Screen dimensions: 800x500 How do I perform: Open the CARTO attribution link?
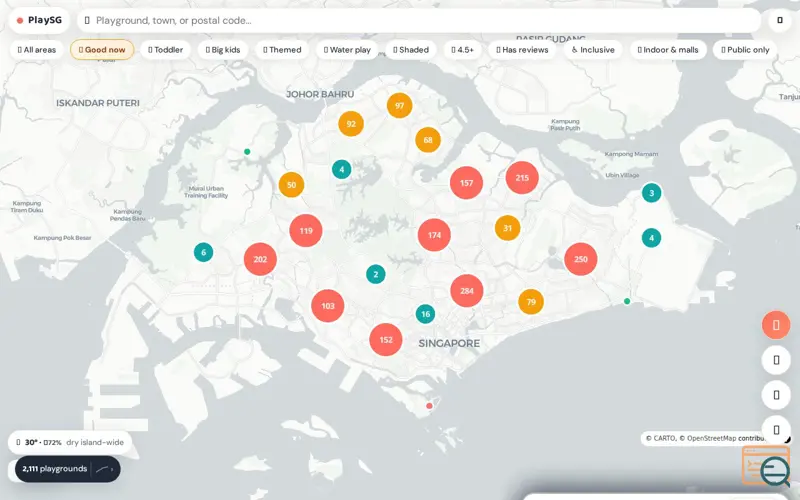click(660, 438)
